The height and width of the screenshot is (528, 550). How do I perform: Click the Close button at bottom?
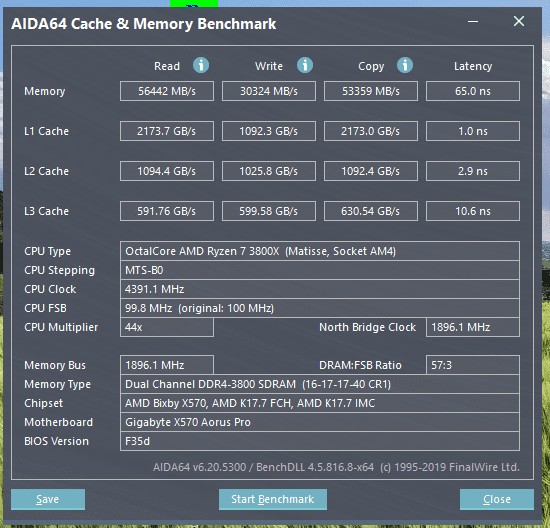pos(497,499)
